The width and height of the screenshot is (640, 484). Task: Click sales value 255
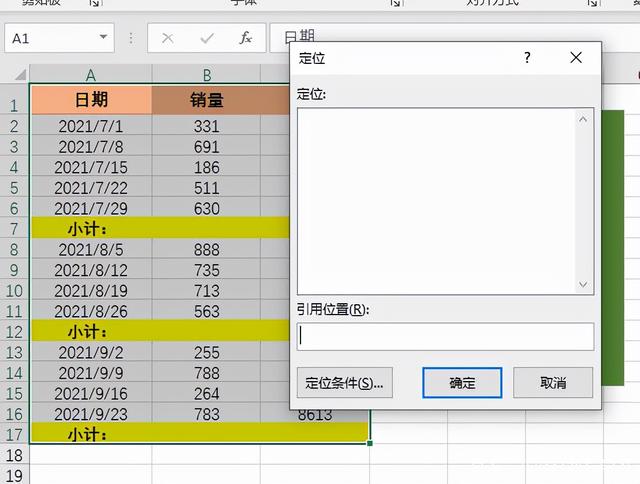point(207,352)
